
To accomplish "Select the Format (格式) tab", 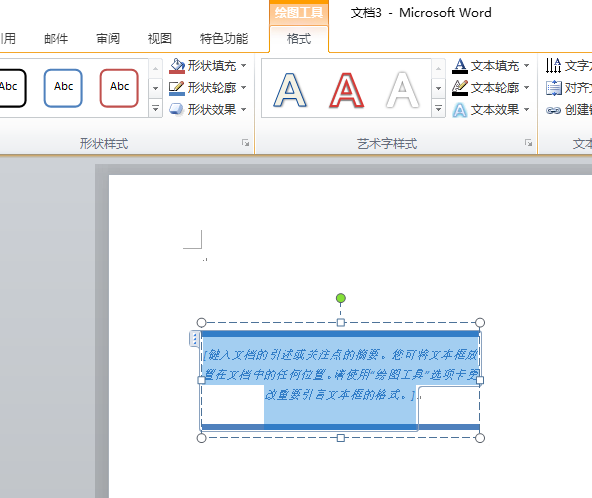I will pyautogui.click(x=299, y=39).
